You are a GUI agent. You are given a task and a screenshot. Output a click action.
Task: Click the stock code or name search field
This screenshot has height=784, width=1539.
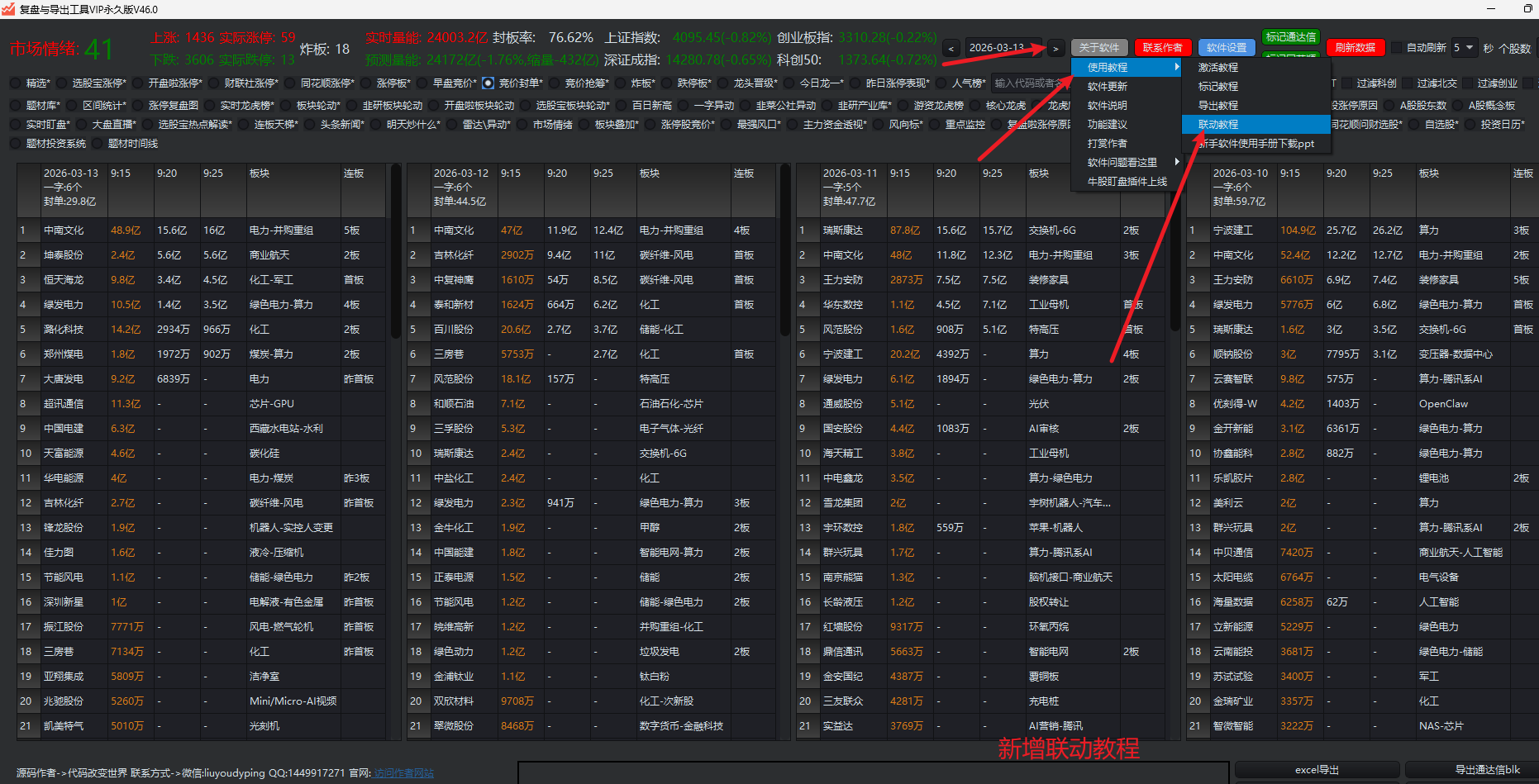pyautogui.click(x=1029, y=83)
